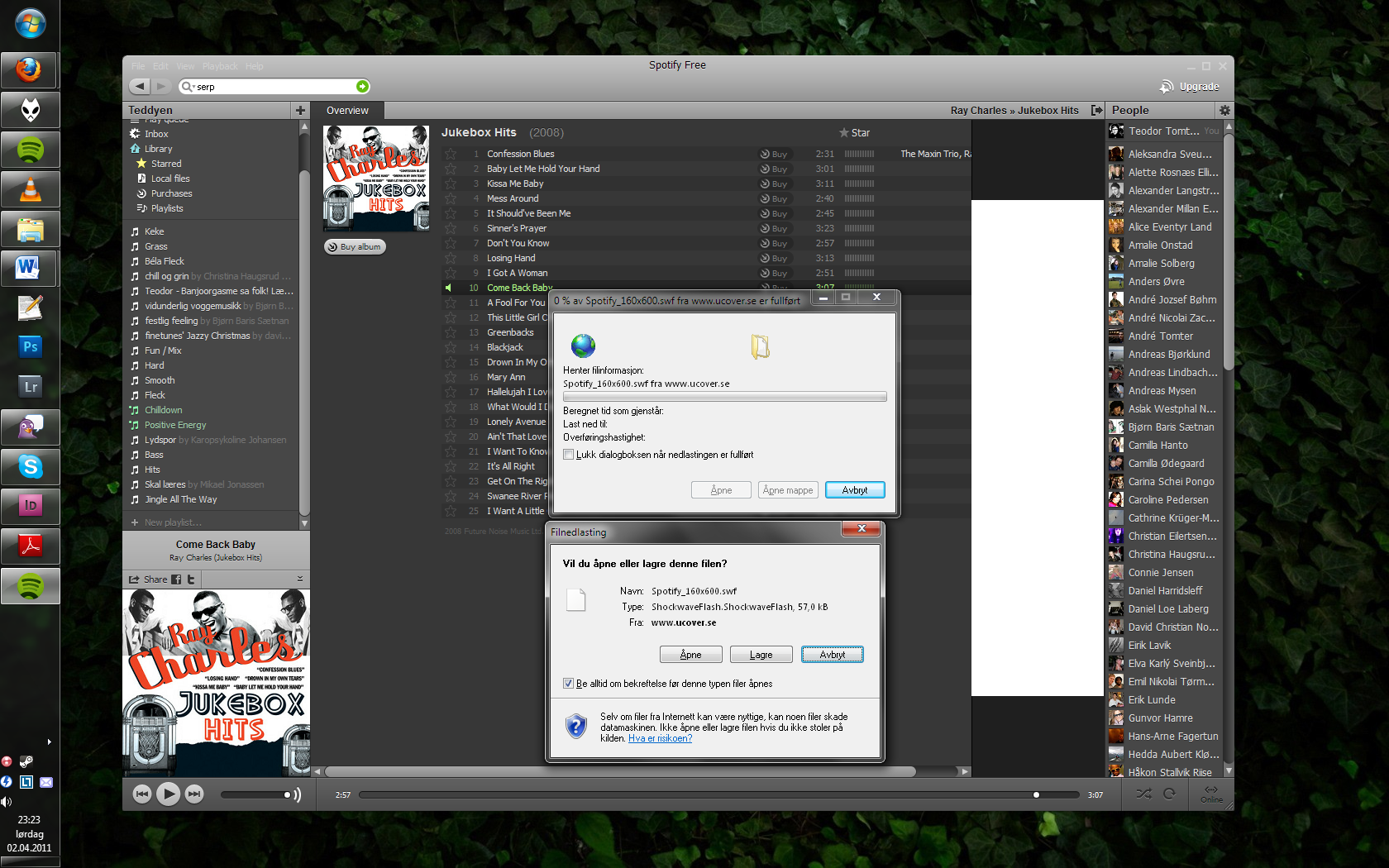Image resolution: width=1389 pixels, height=868 pixels.
Task: Submit search with the green arrow
Action: [361, 86]
